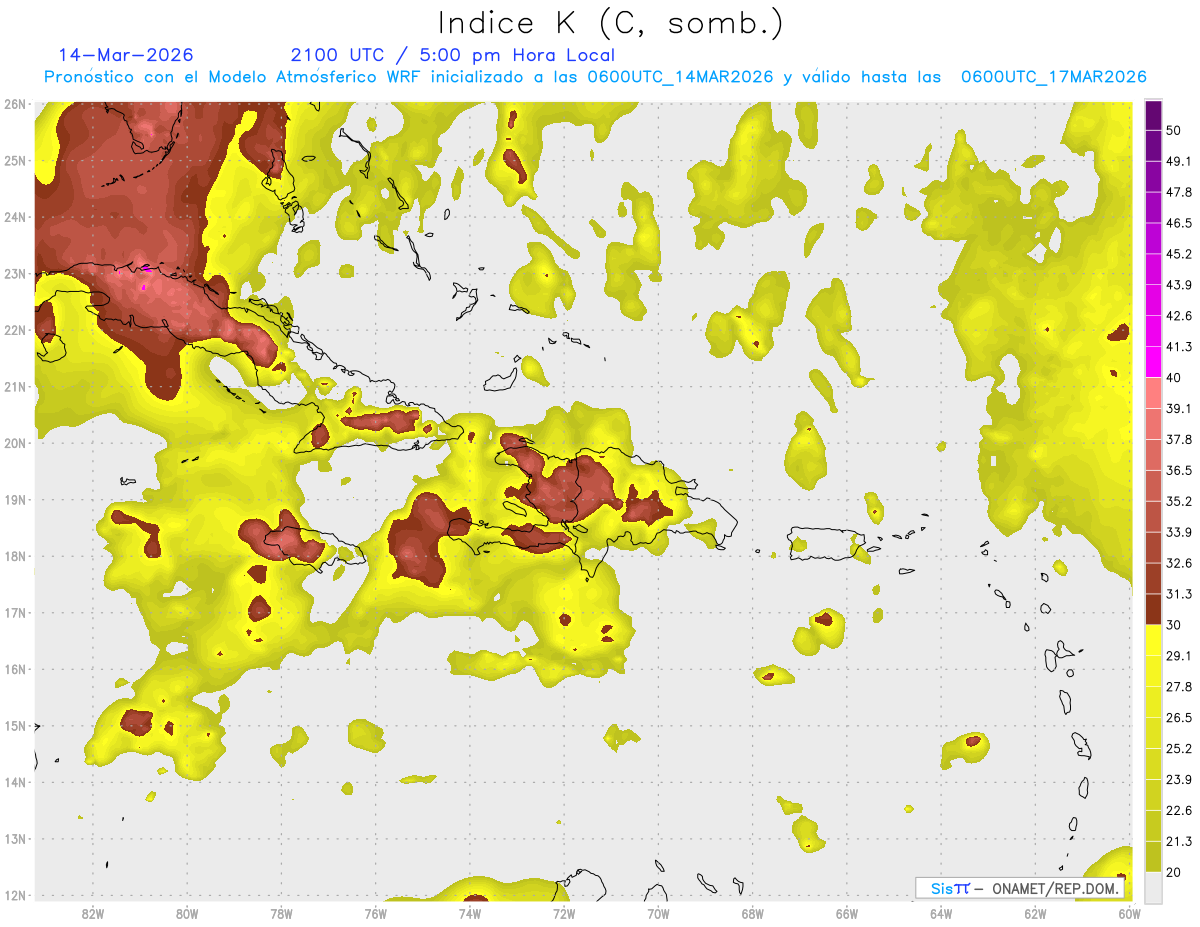This screenshot has width=1200, height=927.
Task: Click the latitude label '14N'
Action: [15, 783]
